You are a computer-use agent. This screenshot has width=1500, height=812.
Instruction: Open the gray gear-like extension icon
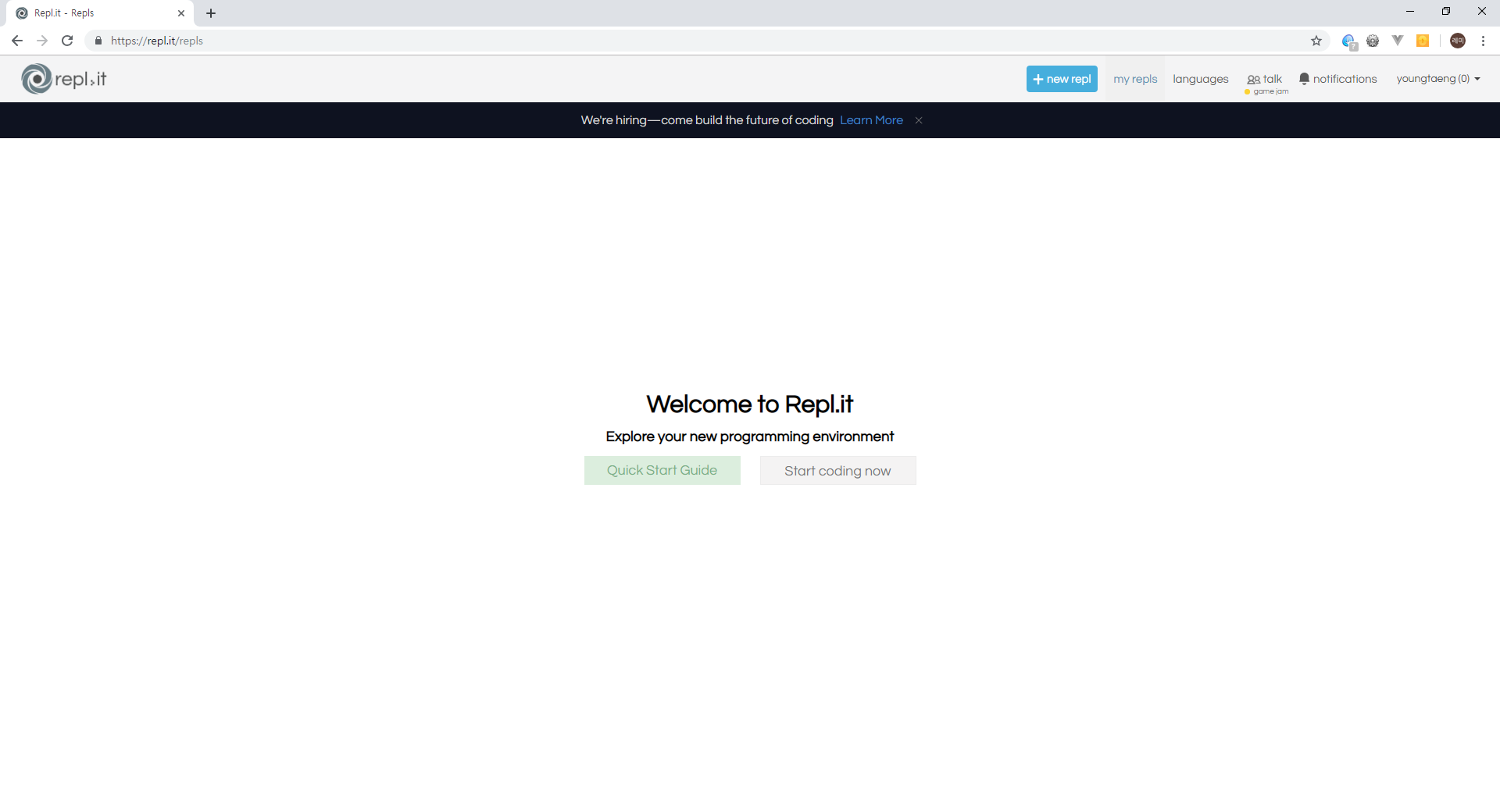coord(1373,41)
